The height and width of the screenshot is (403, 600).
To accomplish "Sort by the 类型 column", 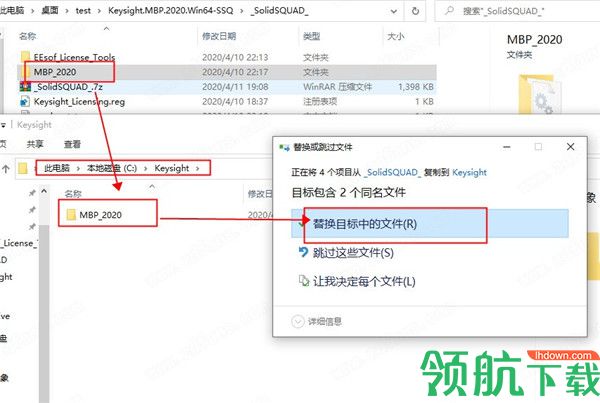I will 311,36.
